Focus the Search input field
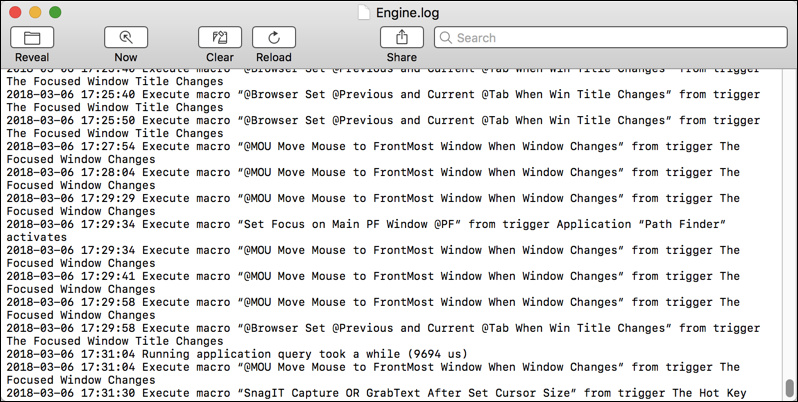Screen dimensions: 798x402 coord(610,38)
